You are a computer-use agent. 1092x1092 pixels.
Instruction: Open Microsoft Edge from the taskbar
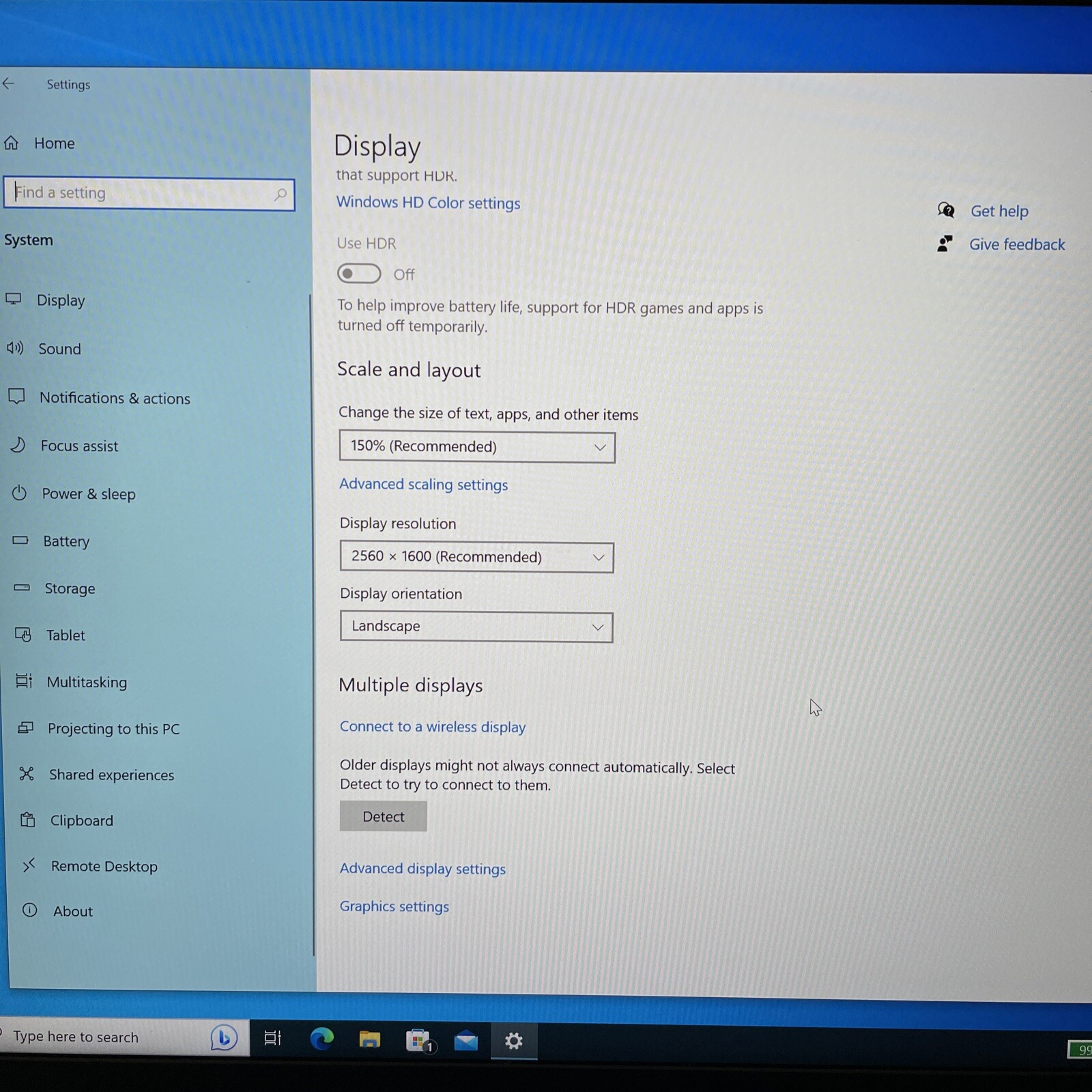click(x=321, y=1039)
